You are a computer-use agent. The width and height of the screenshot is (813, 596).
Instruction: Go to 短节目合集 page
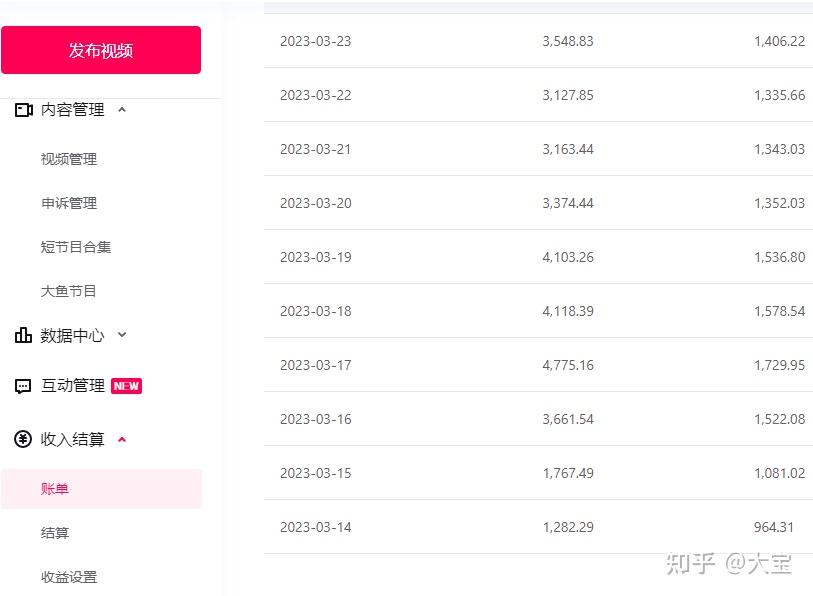click(x=76, y=247)
